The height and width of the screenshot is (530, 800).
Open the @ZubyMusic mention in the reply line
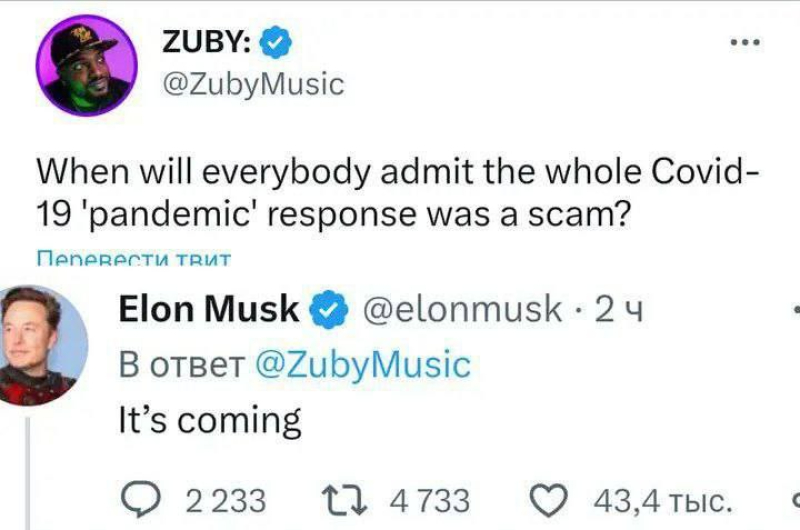click(362, 365)
